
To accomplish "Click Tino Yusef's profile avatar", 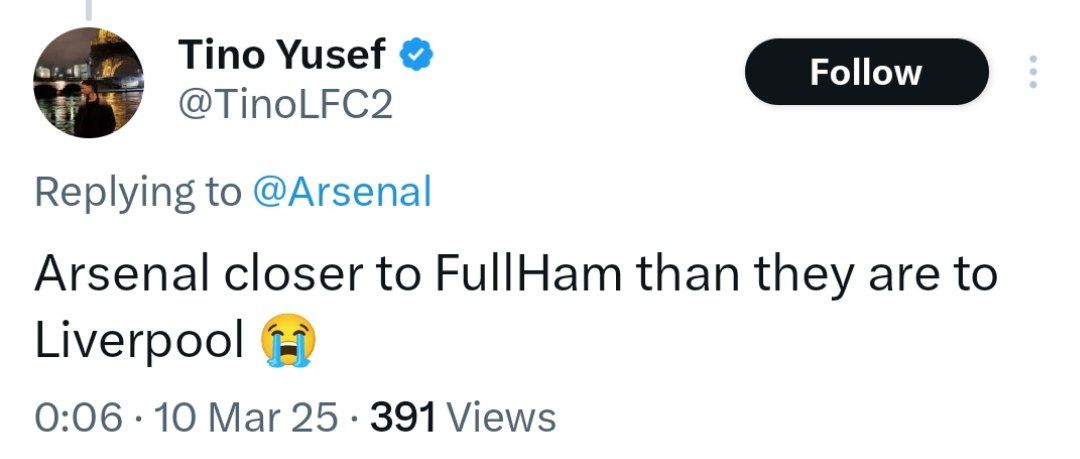I will point(88,84).
